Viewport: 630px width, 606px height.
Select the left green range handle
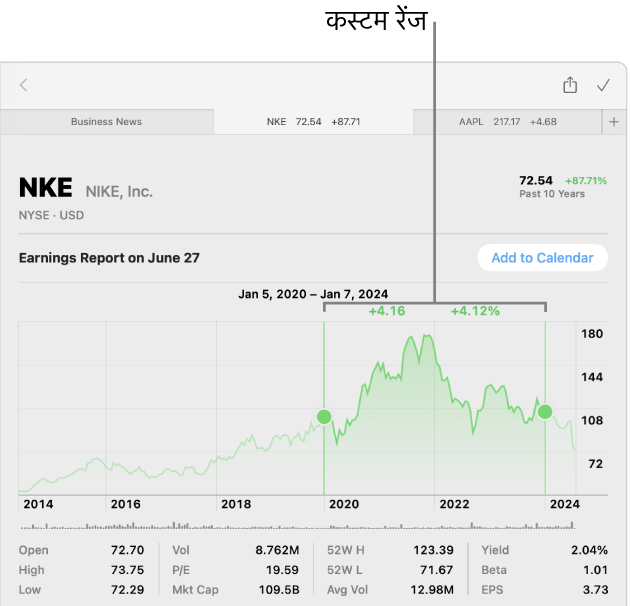click(324, 417)
